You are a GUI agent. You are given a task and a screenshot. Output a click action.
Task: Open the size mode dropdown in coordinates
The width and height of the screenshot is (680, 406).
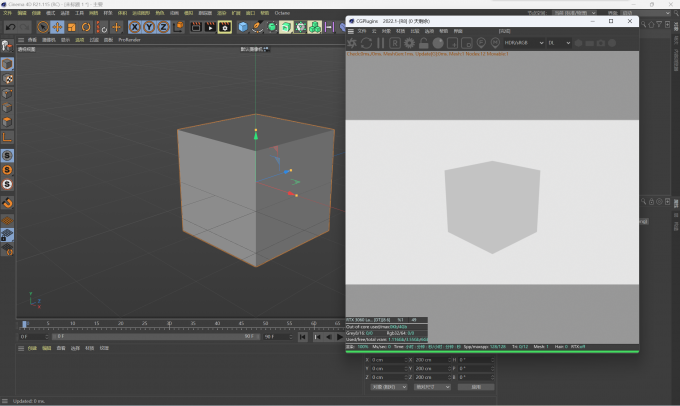point(432,387)
